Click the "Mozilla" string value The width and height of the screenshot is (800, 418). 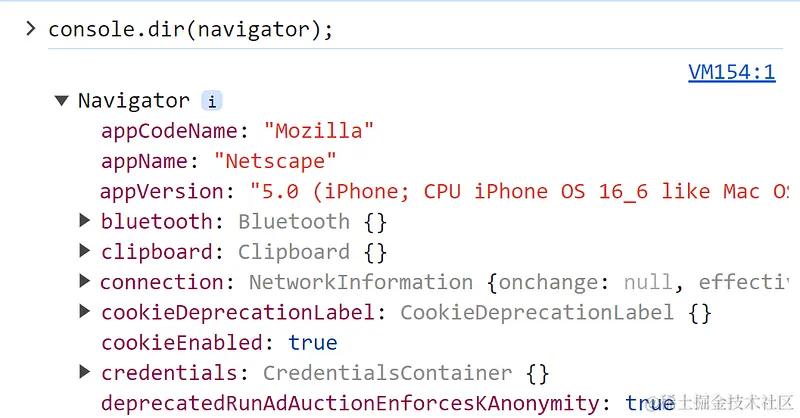coord(319,131)
